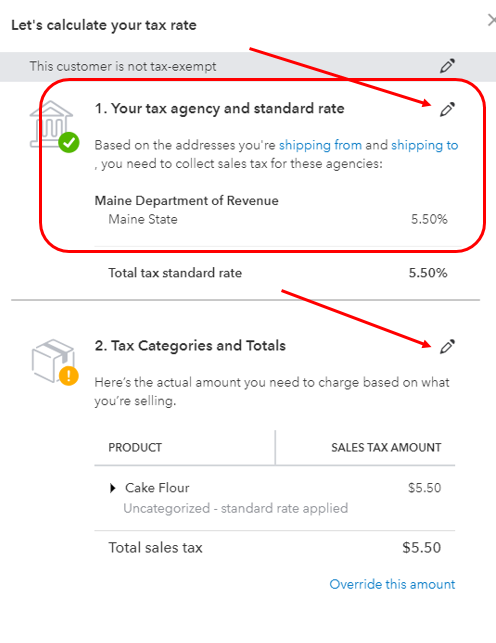Select the SALES TAX AMOUNT column header
This screenshot has width=496, height=643.
[386, 447]
